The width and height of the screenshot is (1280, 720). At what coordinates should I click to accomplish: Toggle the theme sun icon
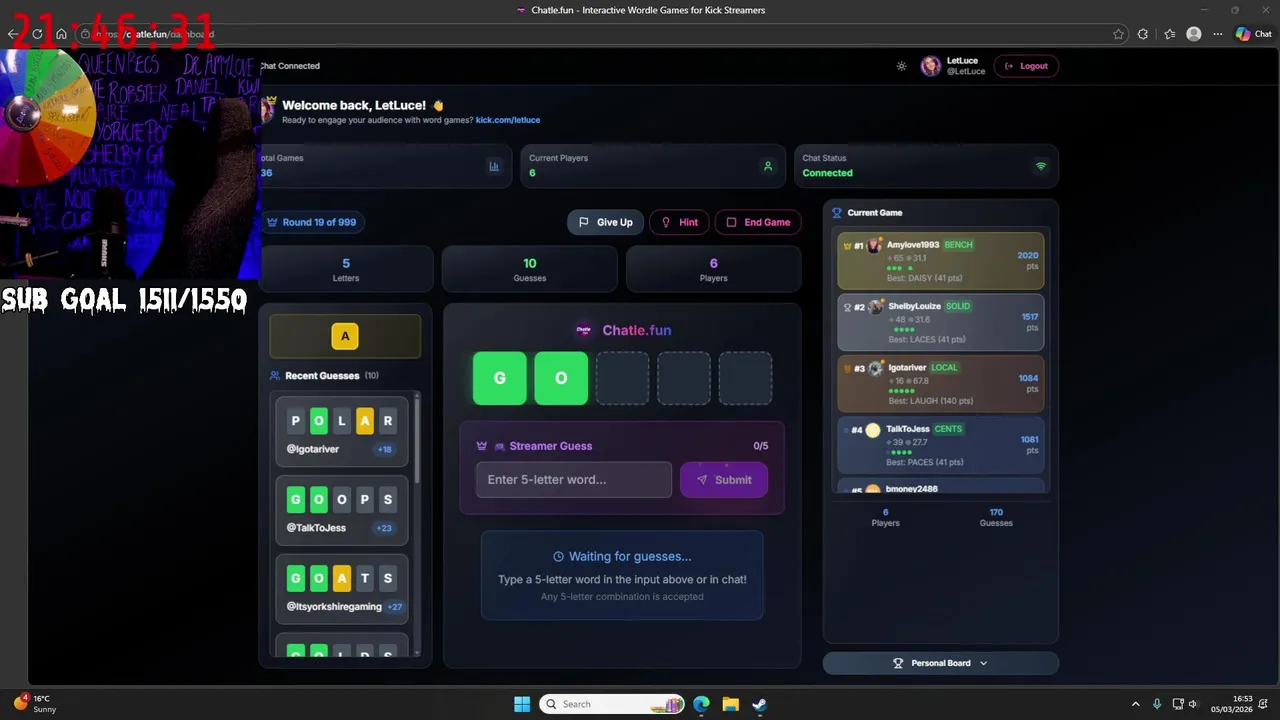[x=901, y=66]
